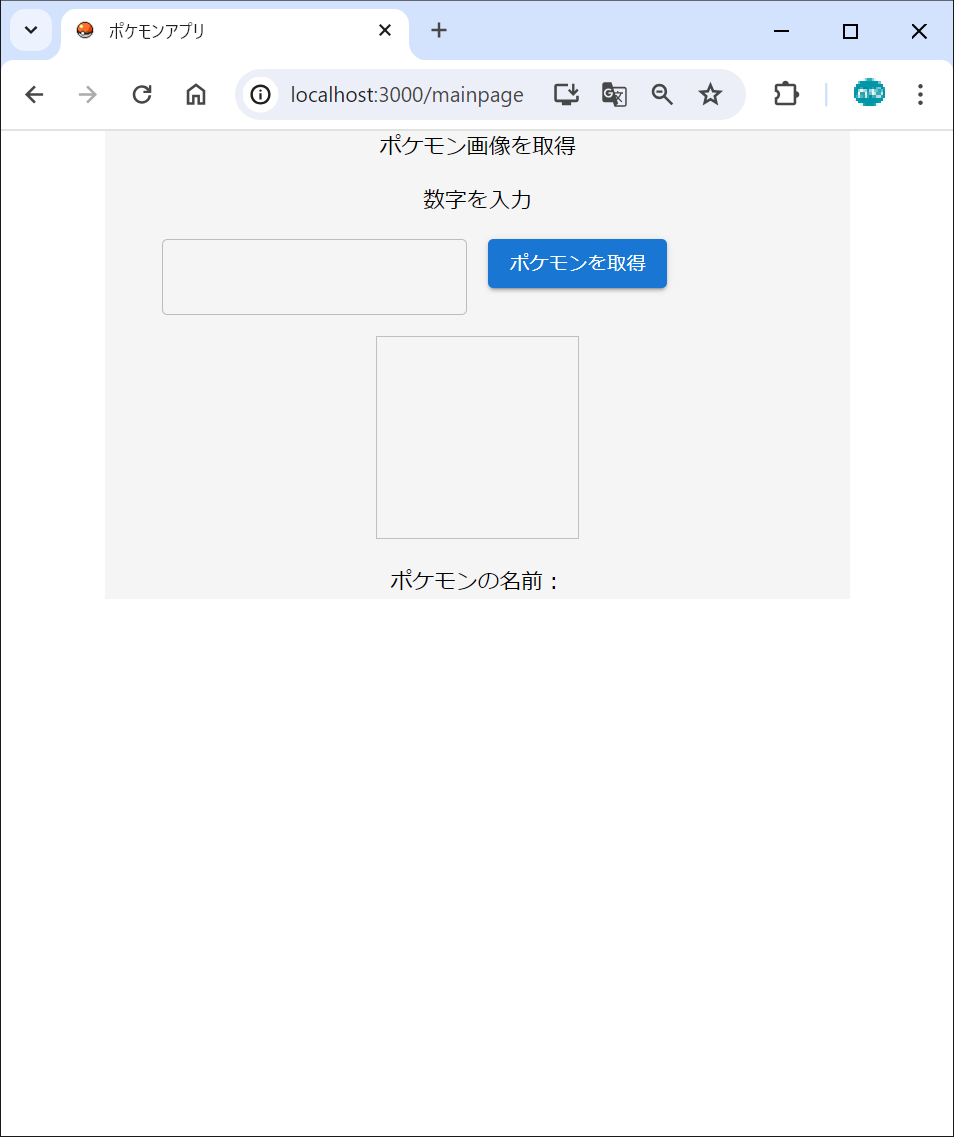Install app icon in address bar

pos(566,94)
